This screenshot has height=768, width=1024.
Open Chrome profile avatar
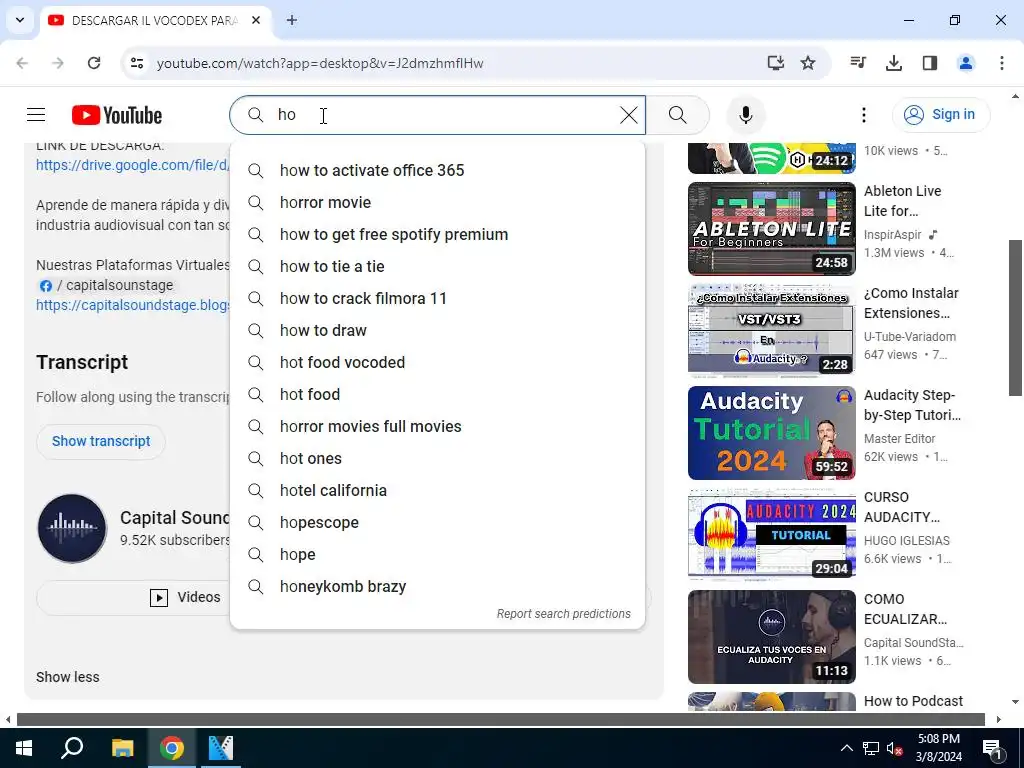[966, 63]
